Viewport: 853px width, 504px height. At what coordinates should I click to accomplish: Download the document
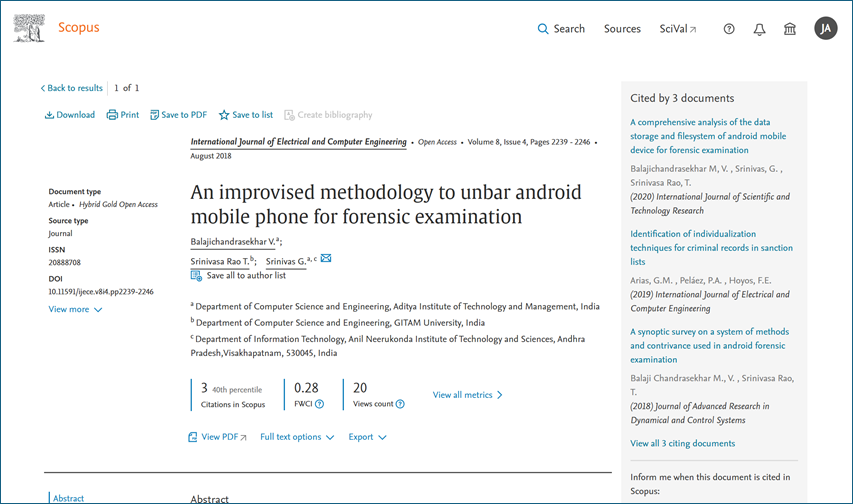coord(70,115)
